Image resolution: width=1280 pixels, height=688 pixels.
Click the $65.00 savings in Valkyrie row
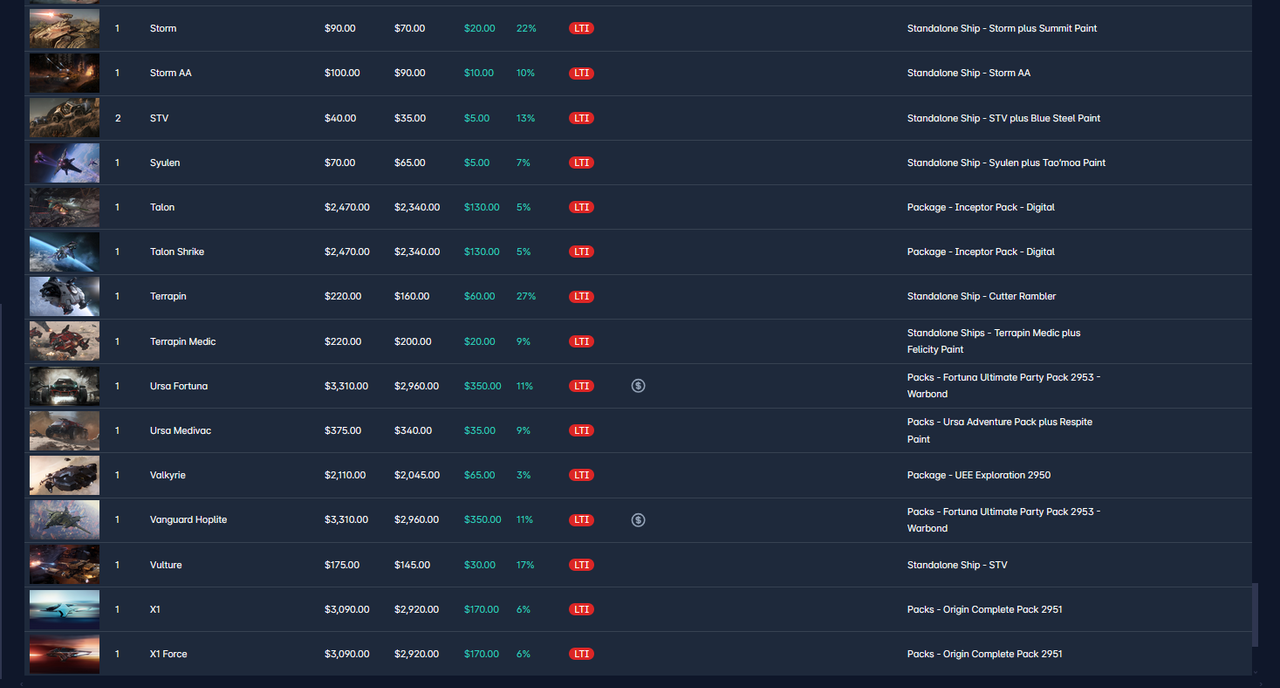pos(480,475)
